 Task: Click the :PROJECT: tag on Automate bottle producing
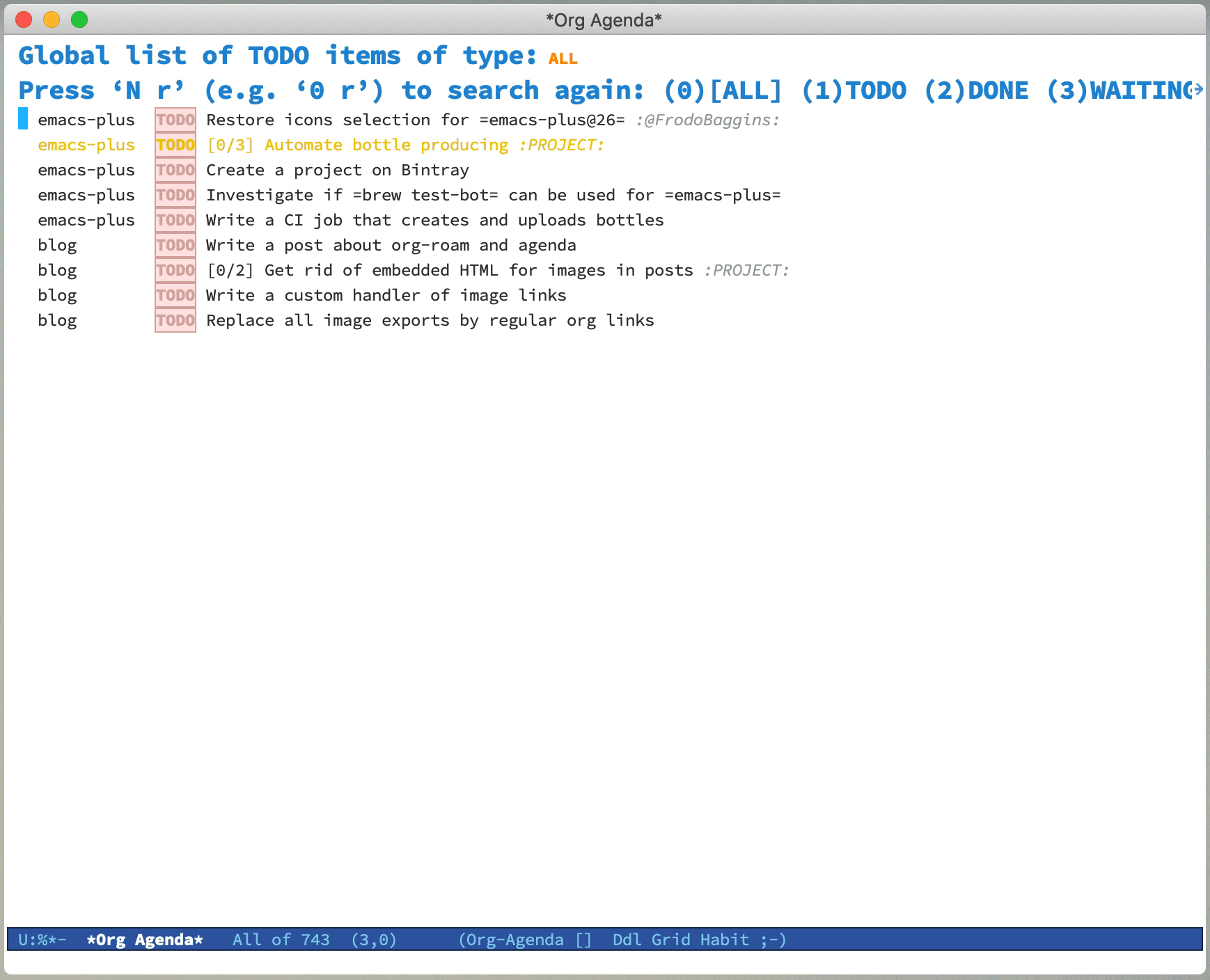tap(561, 145)
